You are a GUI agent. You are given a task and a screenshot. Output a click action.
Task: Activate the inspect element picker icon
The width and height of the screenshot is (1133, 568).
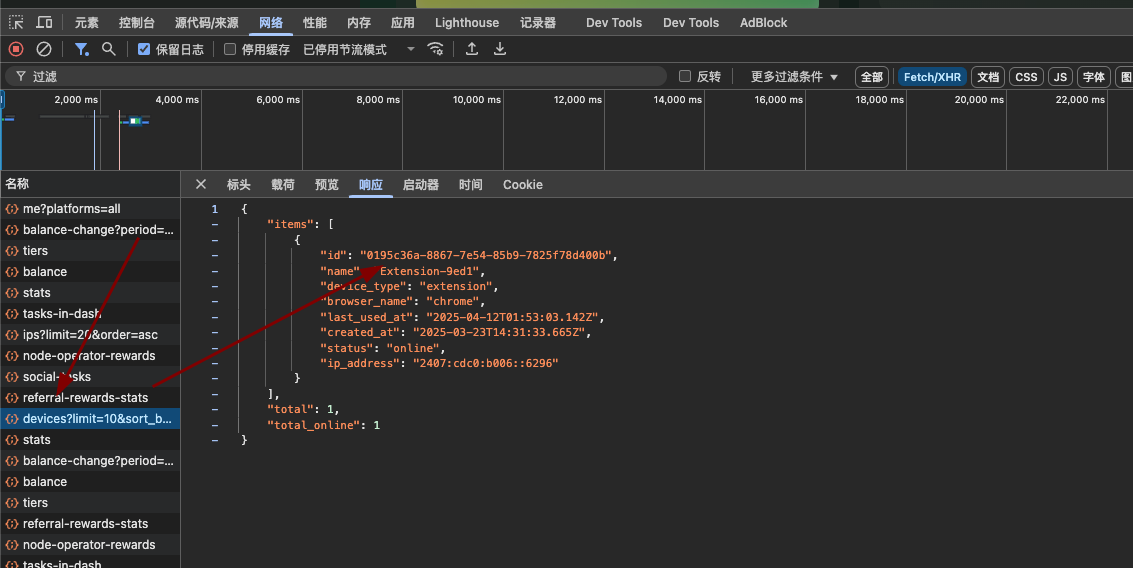(x=16, y=22)
